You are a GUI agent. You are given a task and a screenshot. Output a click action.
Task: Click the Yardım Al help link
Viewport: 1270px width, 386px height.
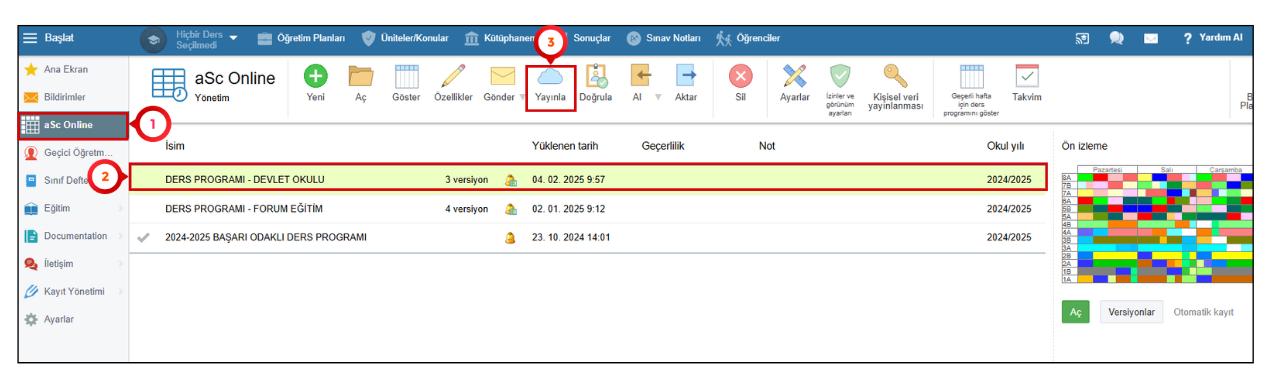tap(1213, 38)
